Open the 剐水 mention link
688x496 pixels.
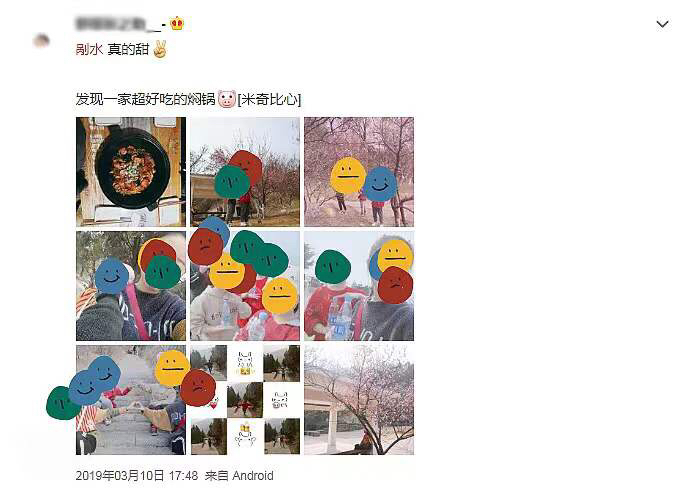pyautogui.click(x=90, y=49)
